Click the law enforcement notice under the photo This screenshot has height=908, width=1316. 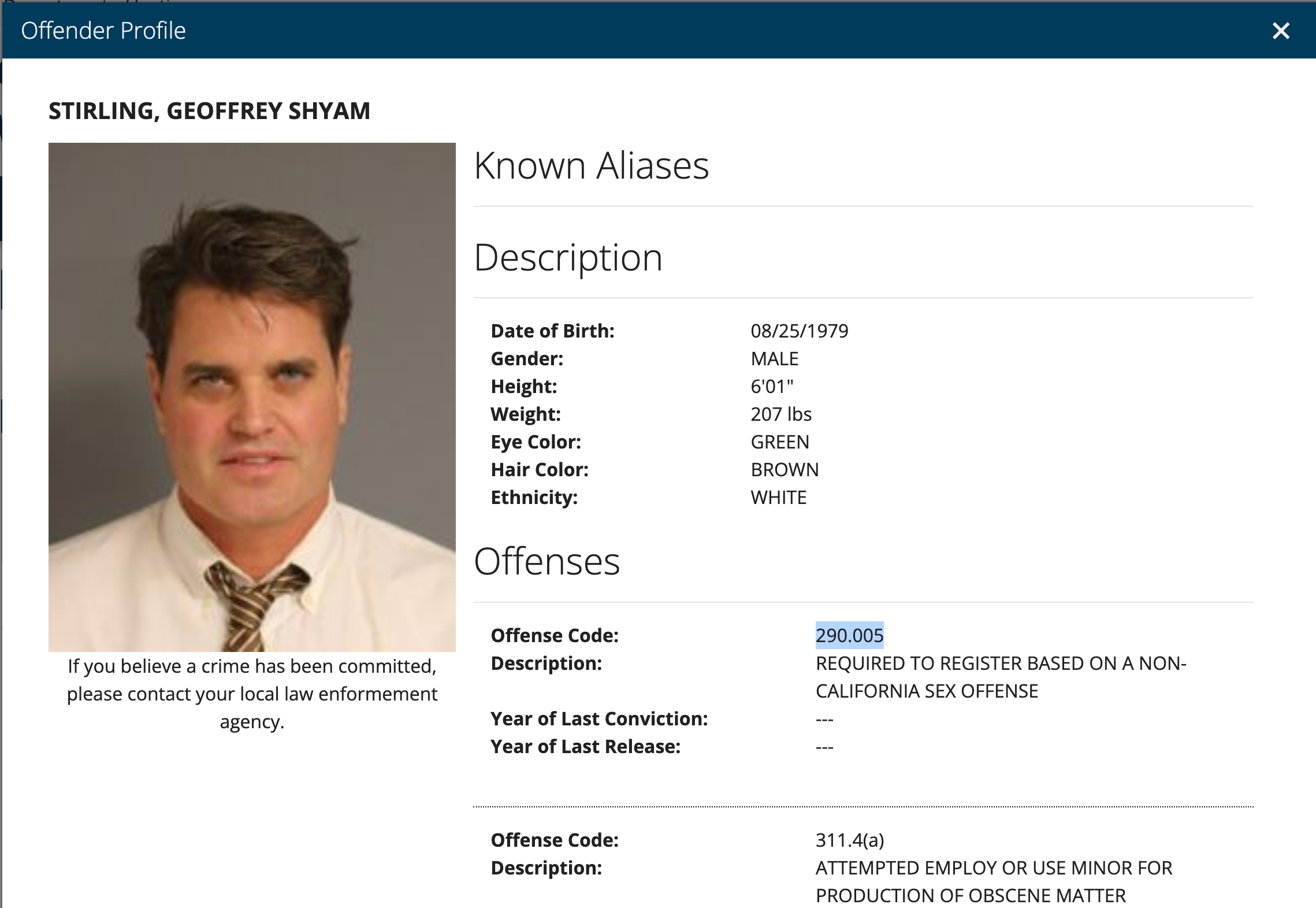pos(252,694)
